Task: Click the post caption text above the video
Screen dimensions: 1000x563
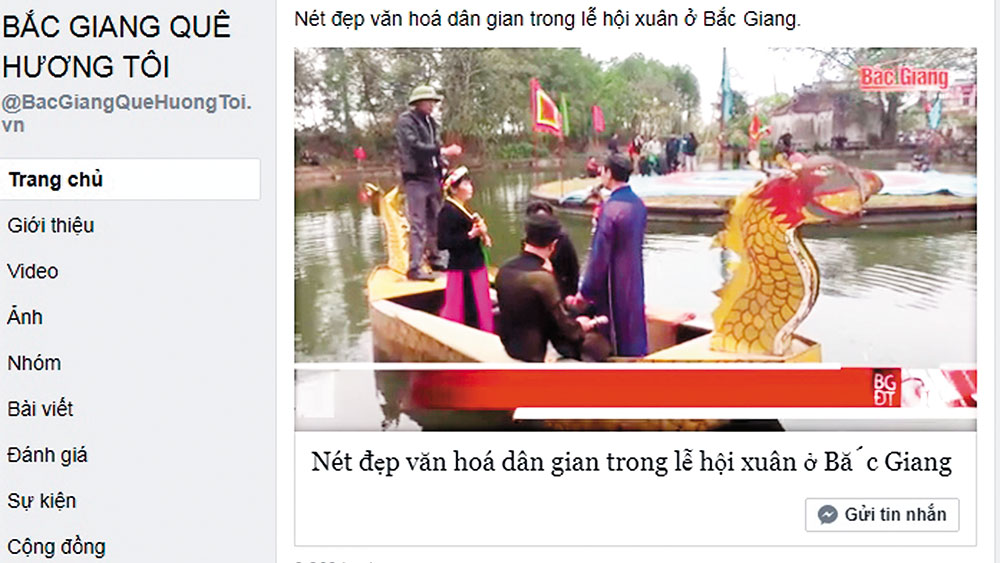Action: pos(547,19)
